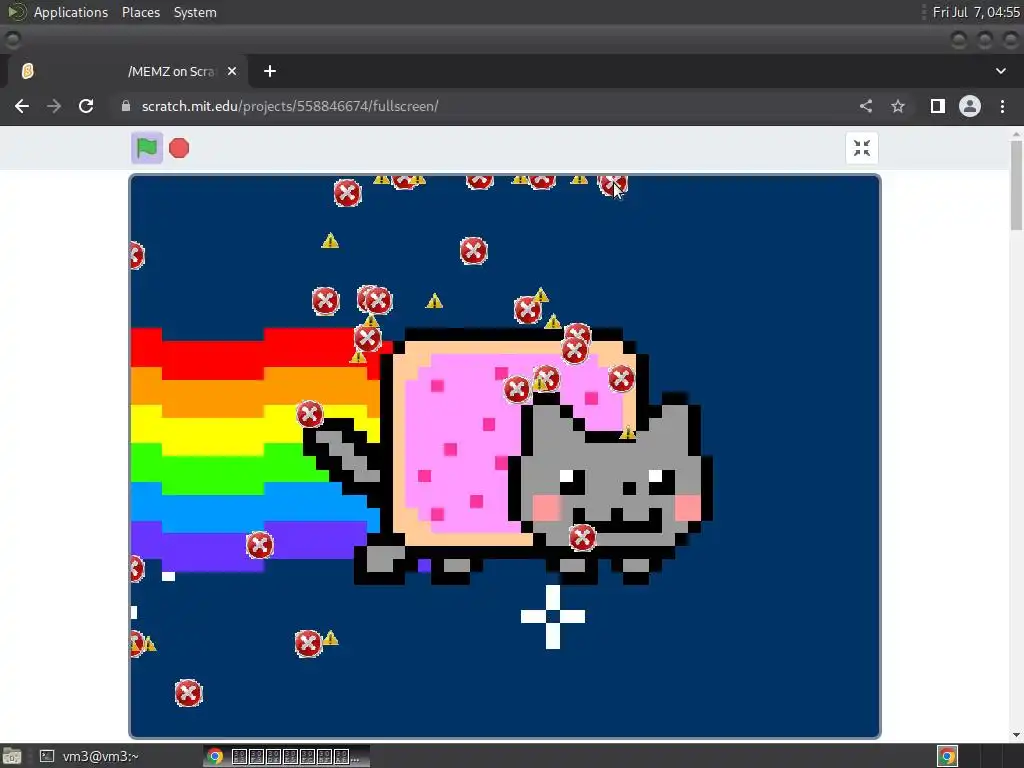Click the Scratch favicon on the tab
Image resolution: width=1024 pixels, height=768 pixels.
click(x=27, y=71)
